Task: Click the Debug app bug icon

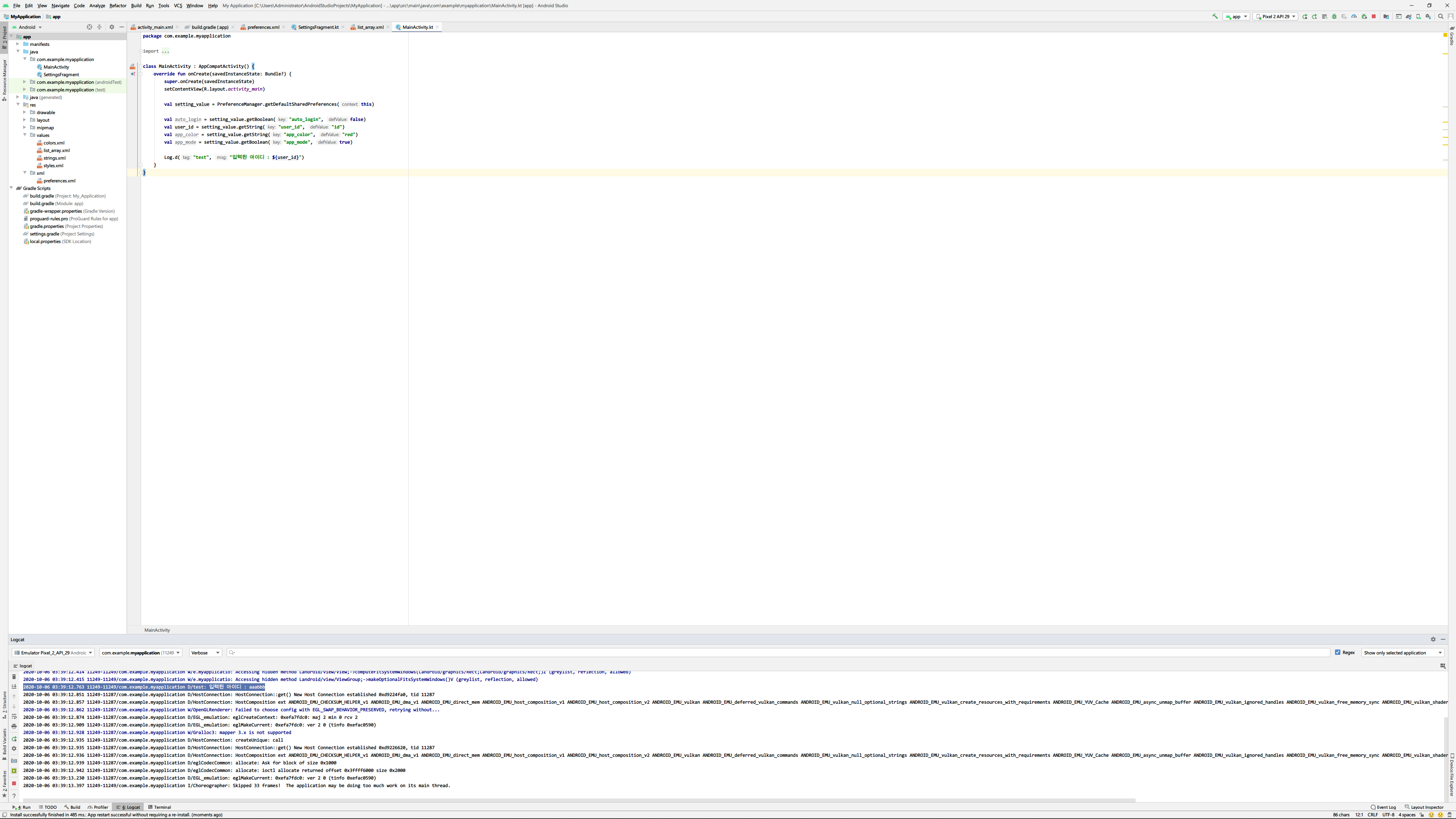Action: pyautogui.click(x=1334, y=17)
